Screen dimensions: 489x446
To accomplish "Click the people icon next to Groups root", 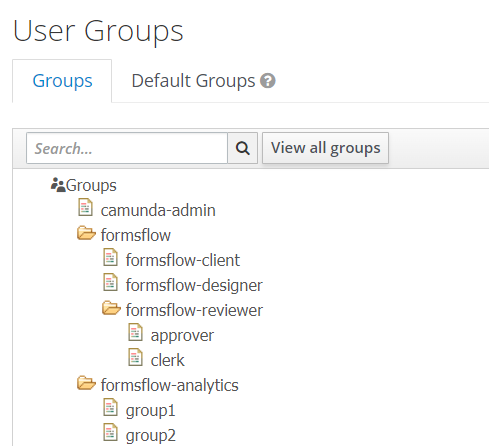I will (x=58, y=185).
